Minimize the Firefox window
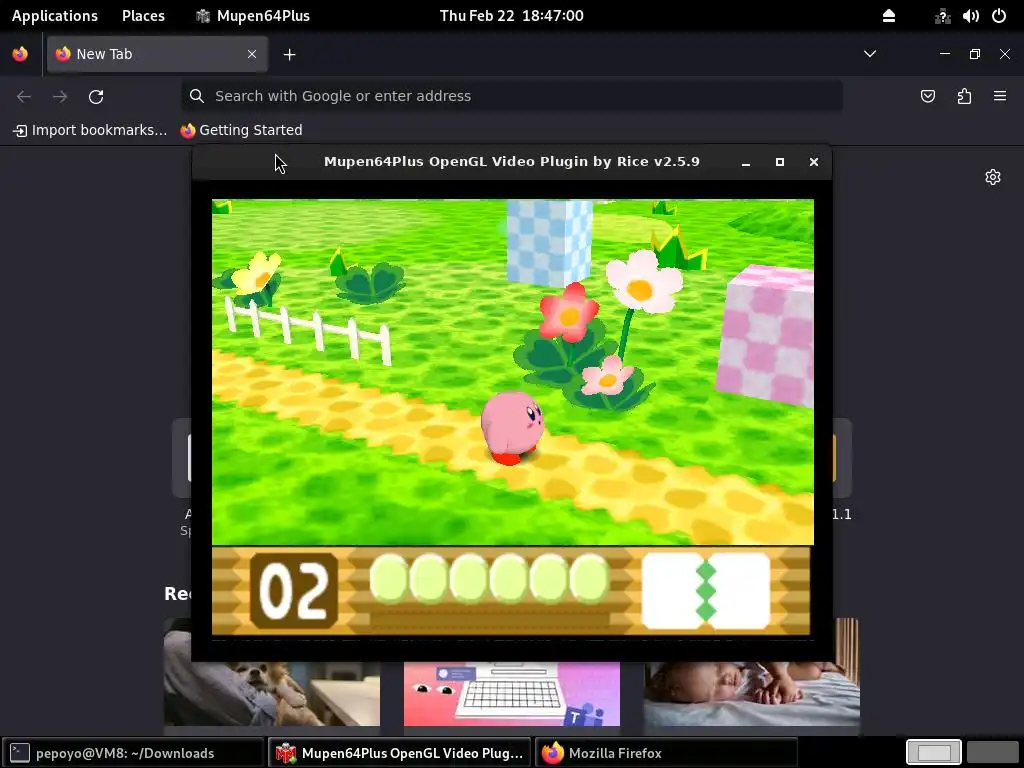This screenshot has height=768, width=1024. [945, 54]
